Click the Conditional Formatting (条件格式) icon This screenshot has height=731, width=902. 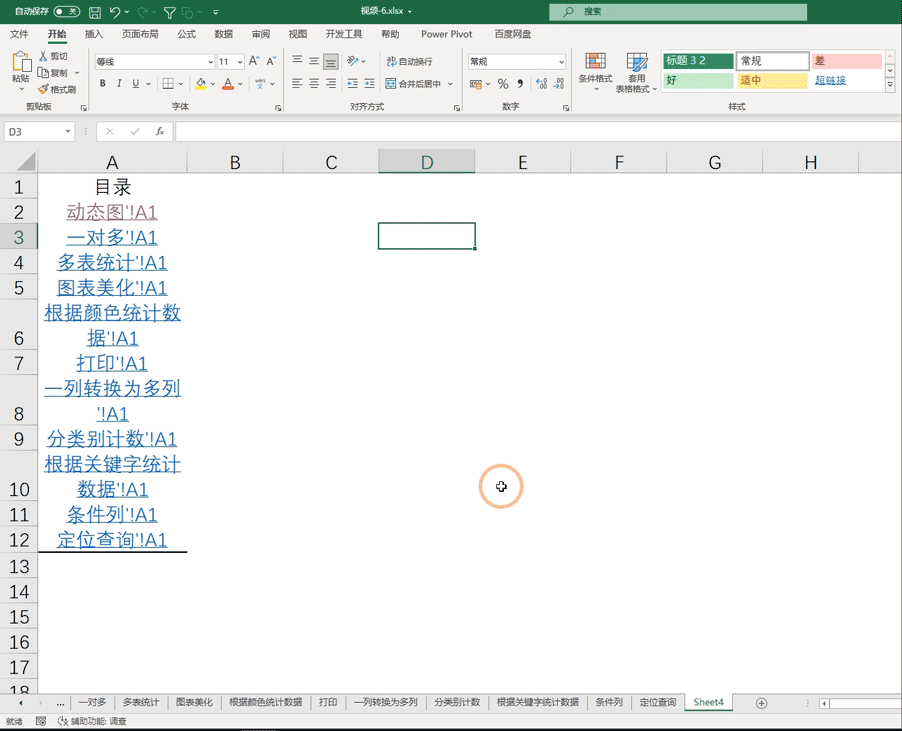tap(596, 71)
